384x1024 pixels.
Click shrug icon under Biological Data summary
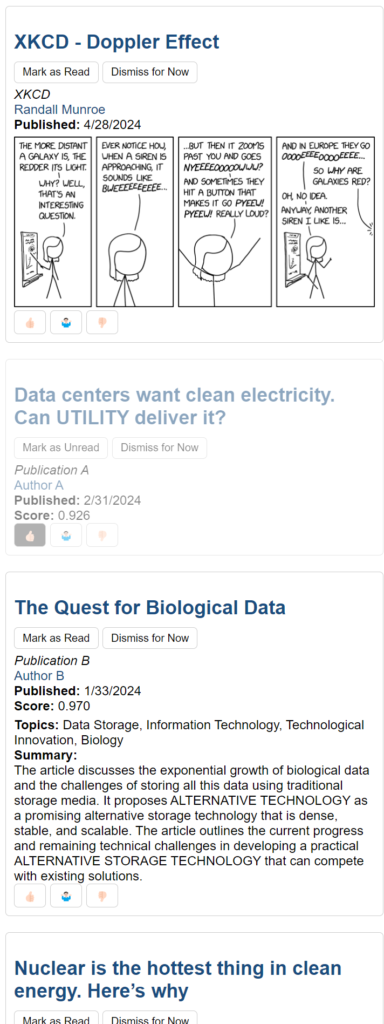(66, 897)
